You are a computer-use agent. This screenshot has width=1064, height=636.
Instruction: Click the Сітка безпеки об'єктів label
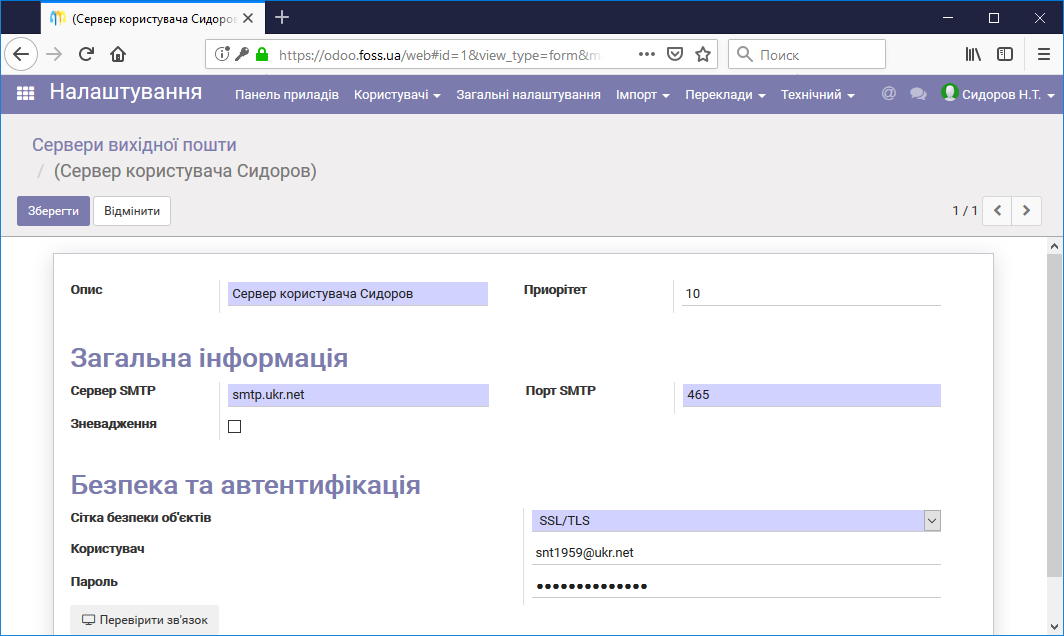click(140, 518)
